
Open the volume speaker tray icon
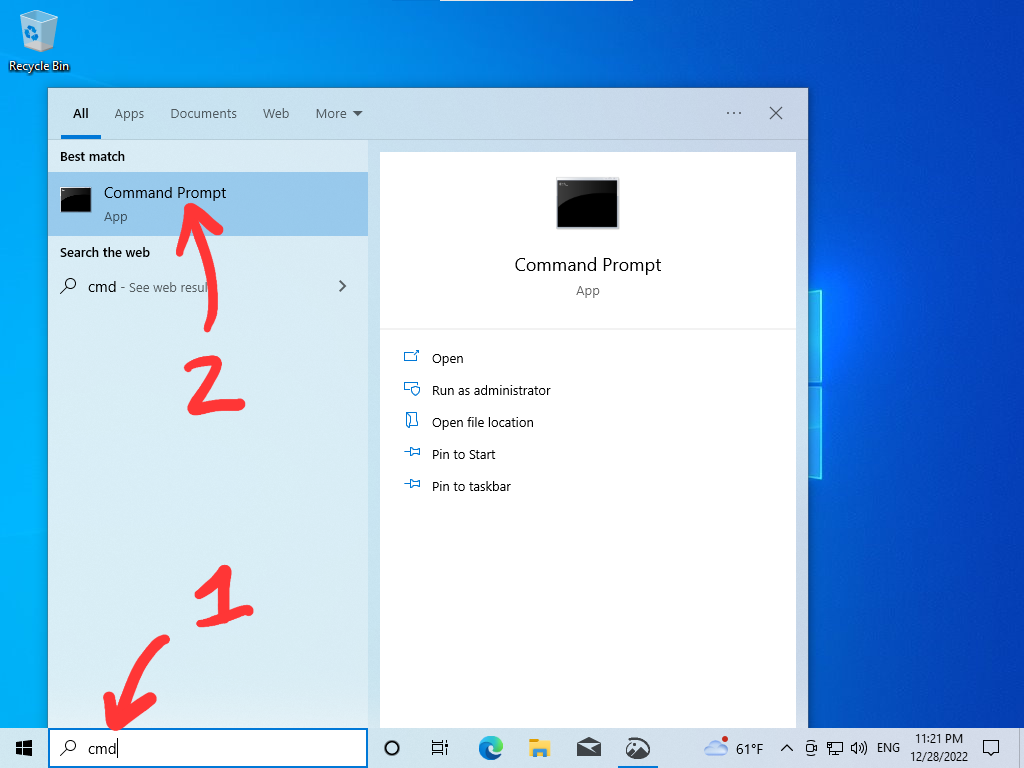tap(859, 748)
